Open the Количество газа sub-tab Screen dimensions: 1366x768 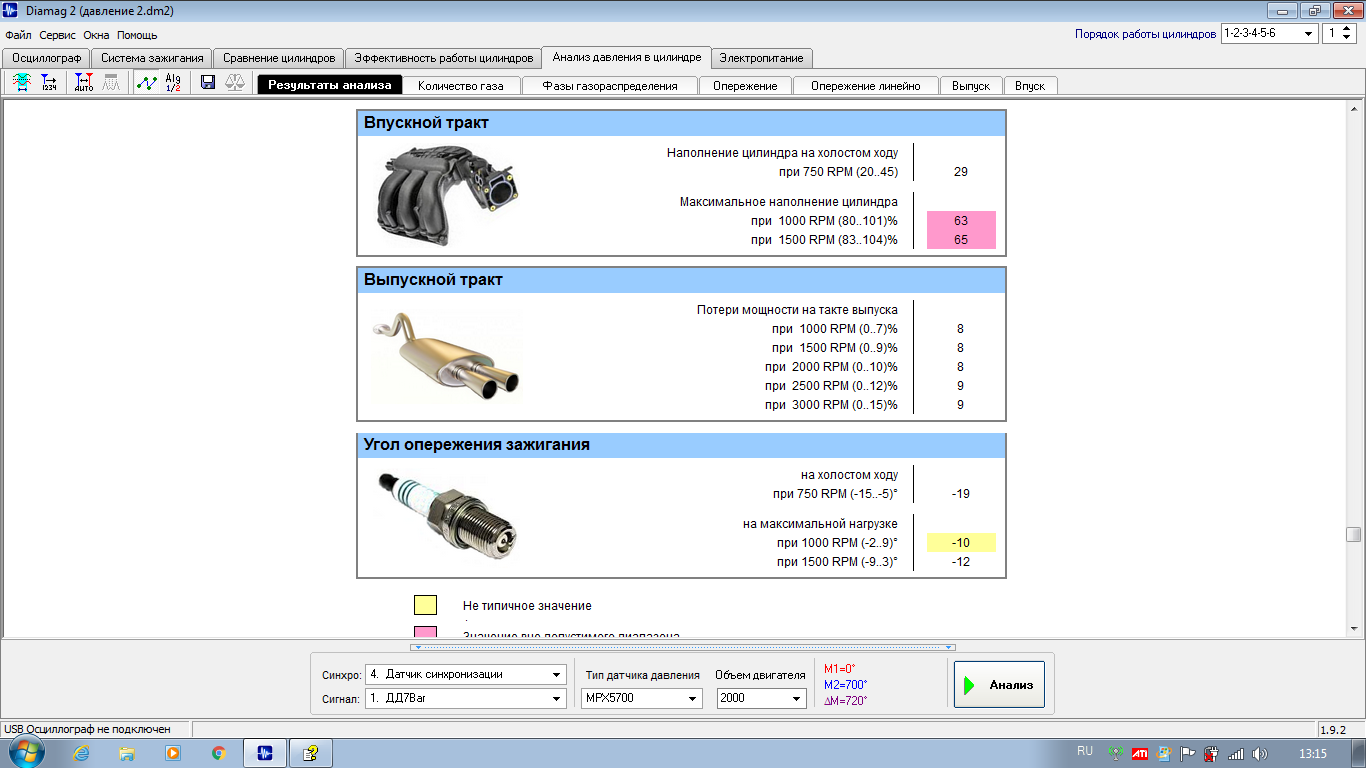click(461, 85)
